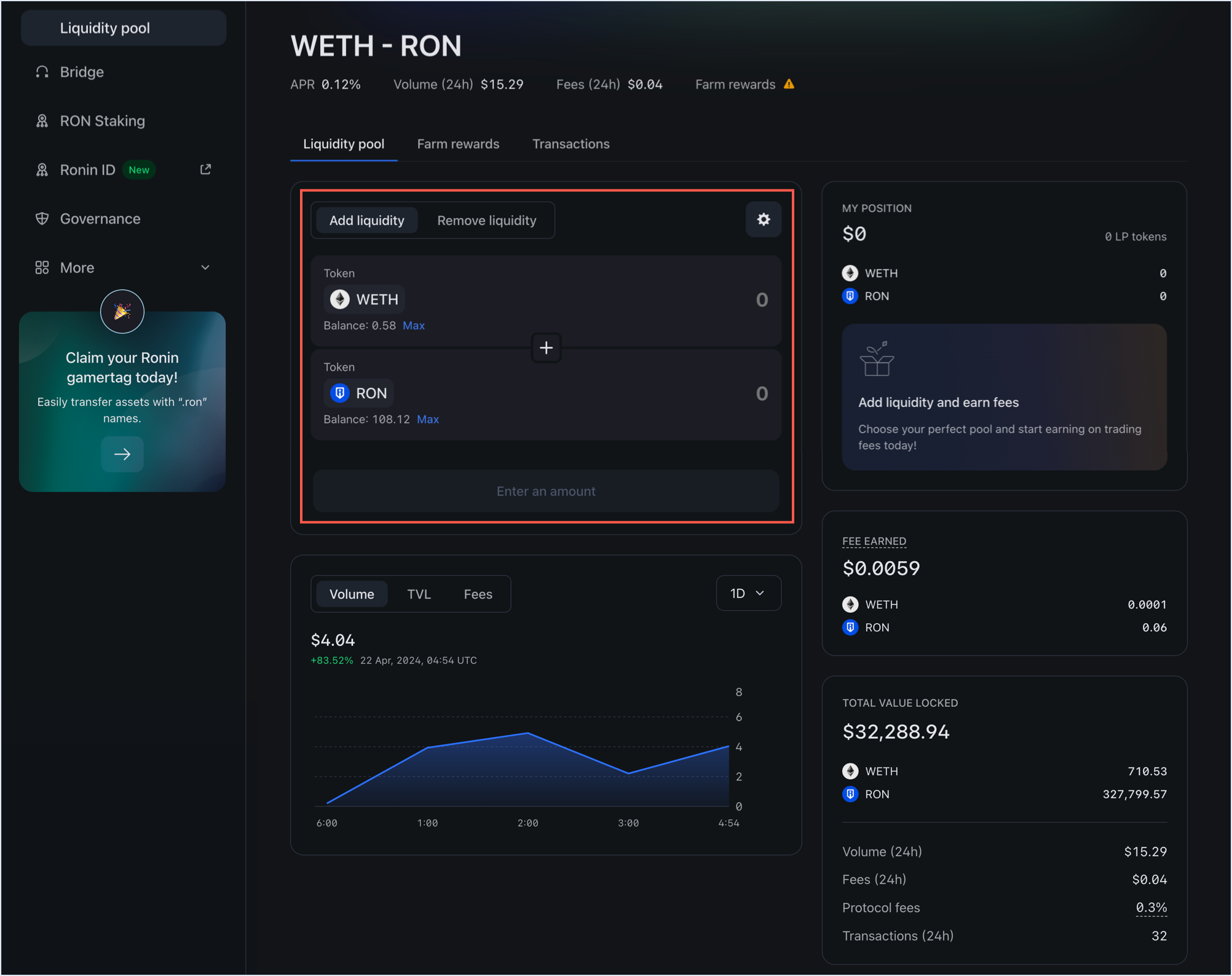The height and width of the screenshot is (976, 1232).
Task: Click the +83.52% change value
Action: (x=332, y=660)
